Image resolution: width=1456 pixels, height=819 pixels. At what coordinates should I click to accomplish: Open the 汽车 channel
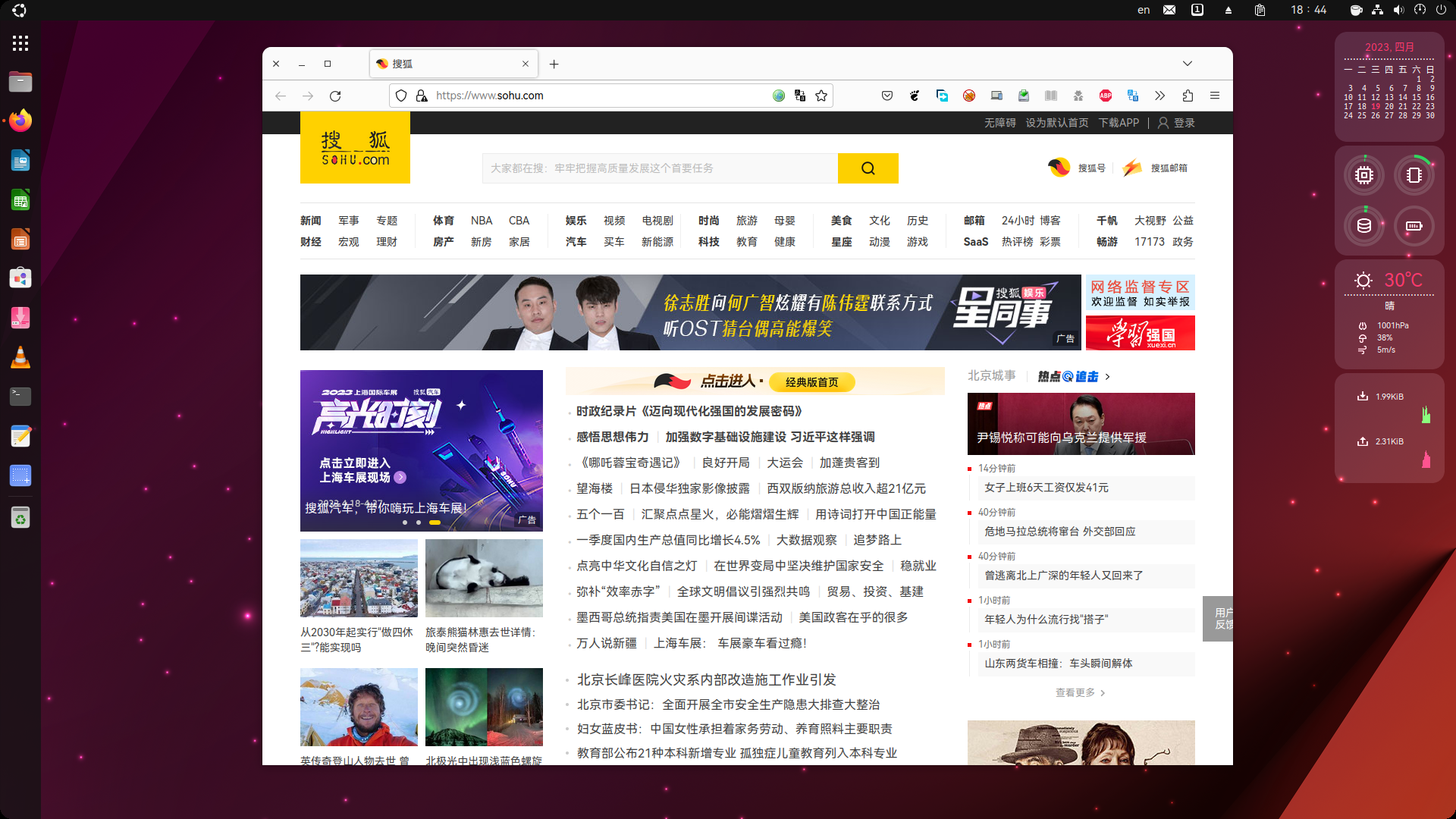pos(576,242)
